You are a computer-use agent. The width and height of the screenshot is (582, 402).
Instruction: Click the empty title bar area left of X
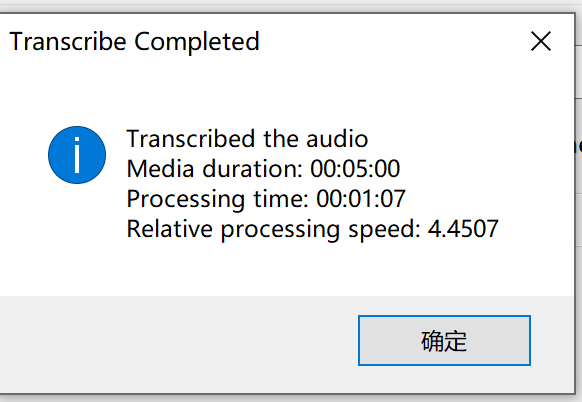tap(393, 41)
